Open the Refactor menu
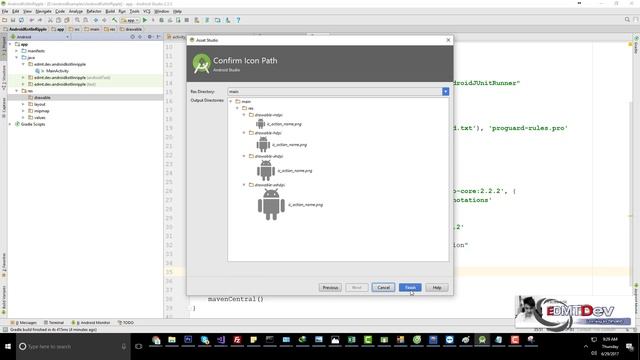Viewport: 640px width, 360px height. 94,11
